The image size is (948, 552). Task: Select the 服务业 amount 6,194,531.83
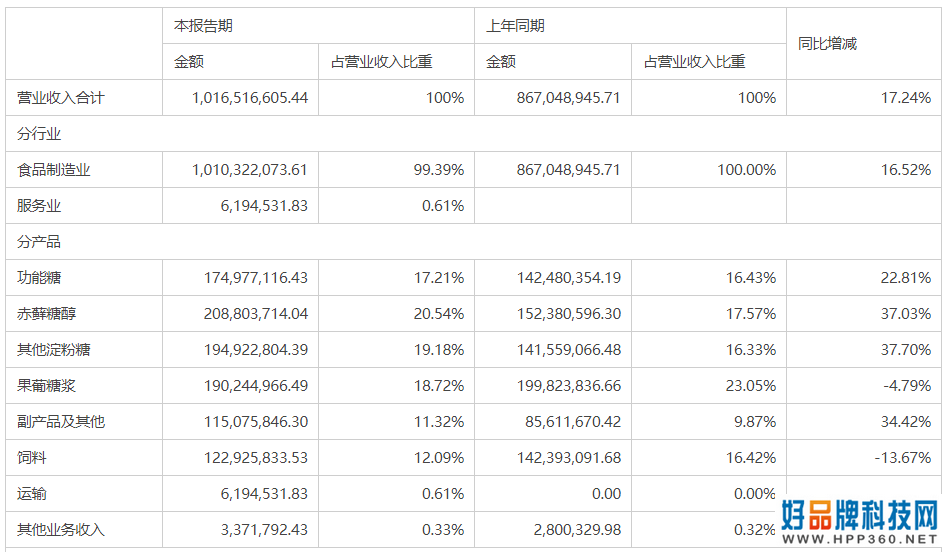(x=264, y=206)
